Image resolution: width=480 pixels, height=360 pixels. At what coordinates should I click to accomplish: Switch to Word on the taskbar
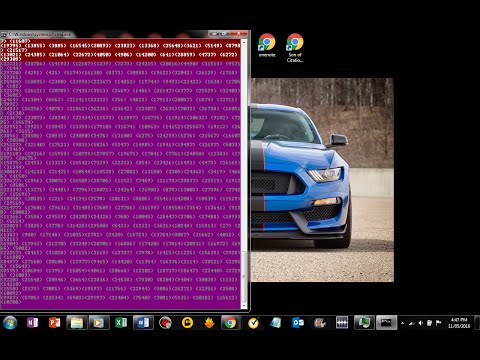(143, 323)
